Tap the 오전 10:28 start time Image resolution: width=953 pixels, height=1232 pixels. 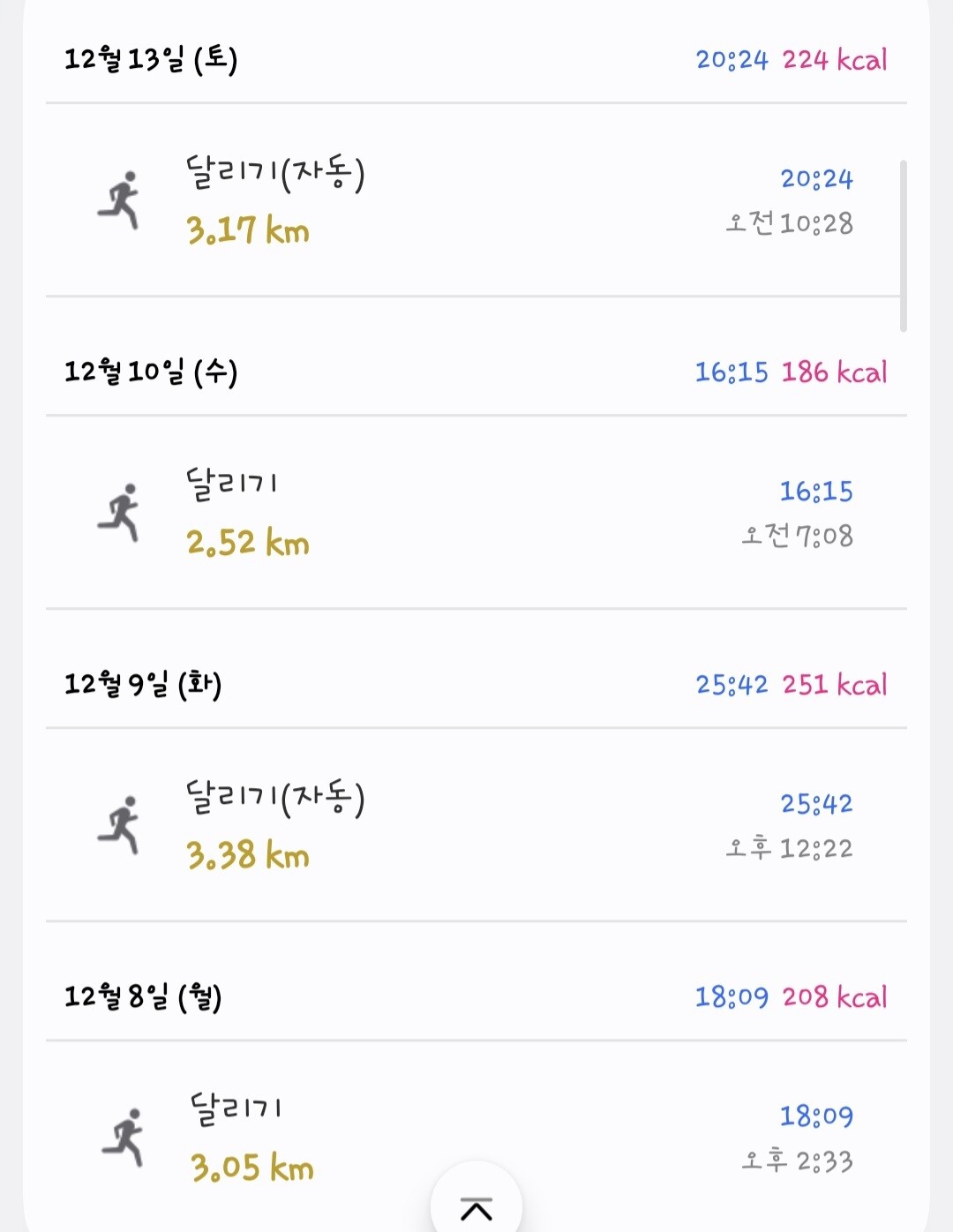point(790,223)
